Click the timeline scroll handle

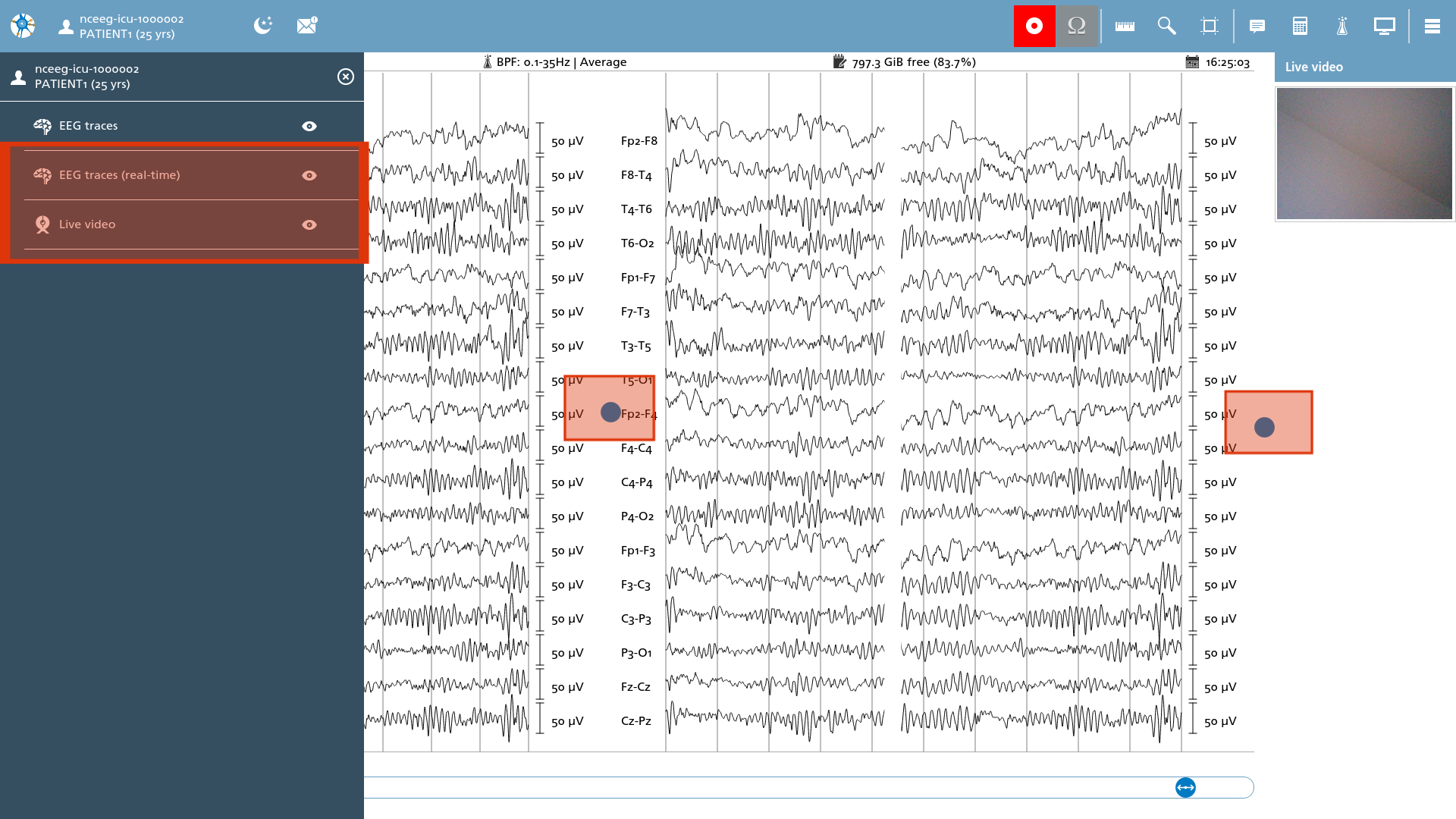tap(1185, 787)
